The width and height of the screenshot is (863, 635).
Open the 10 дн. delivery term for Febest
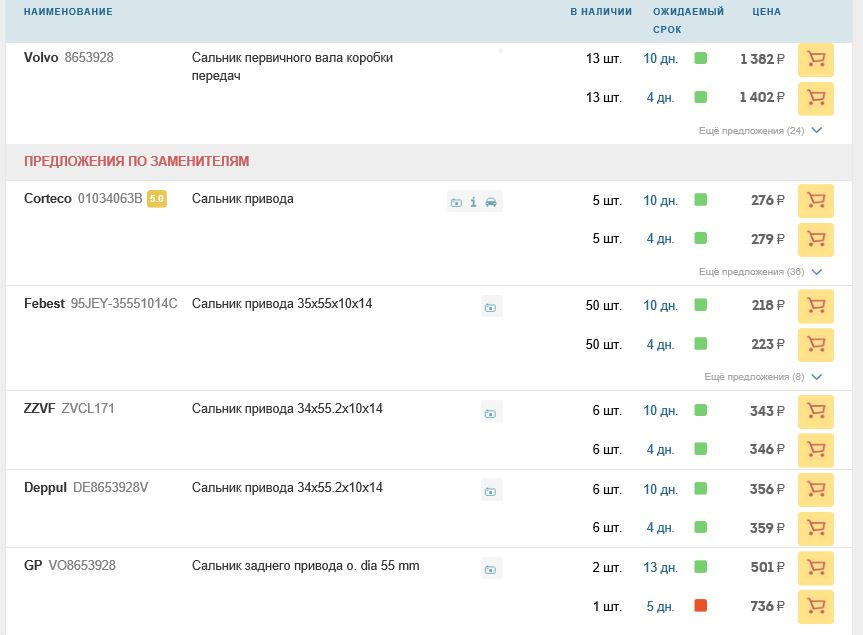660,305
